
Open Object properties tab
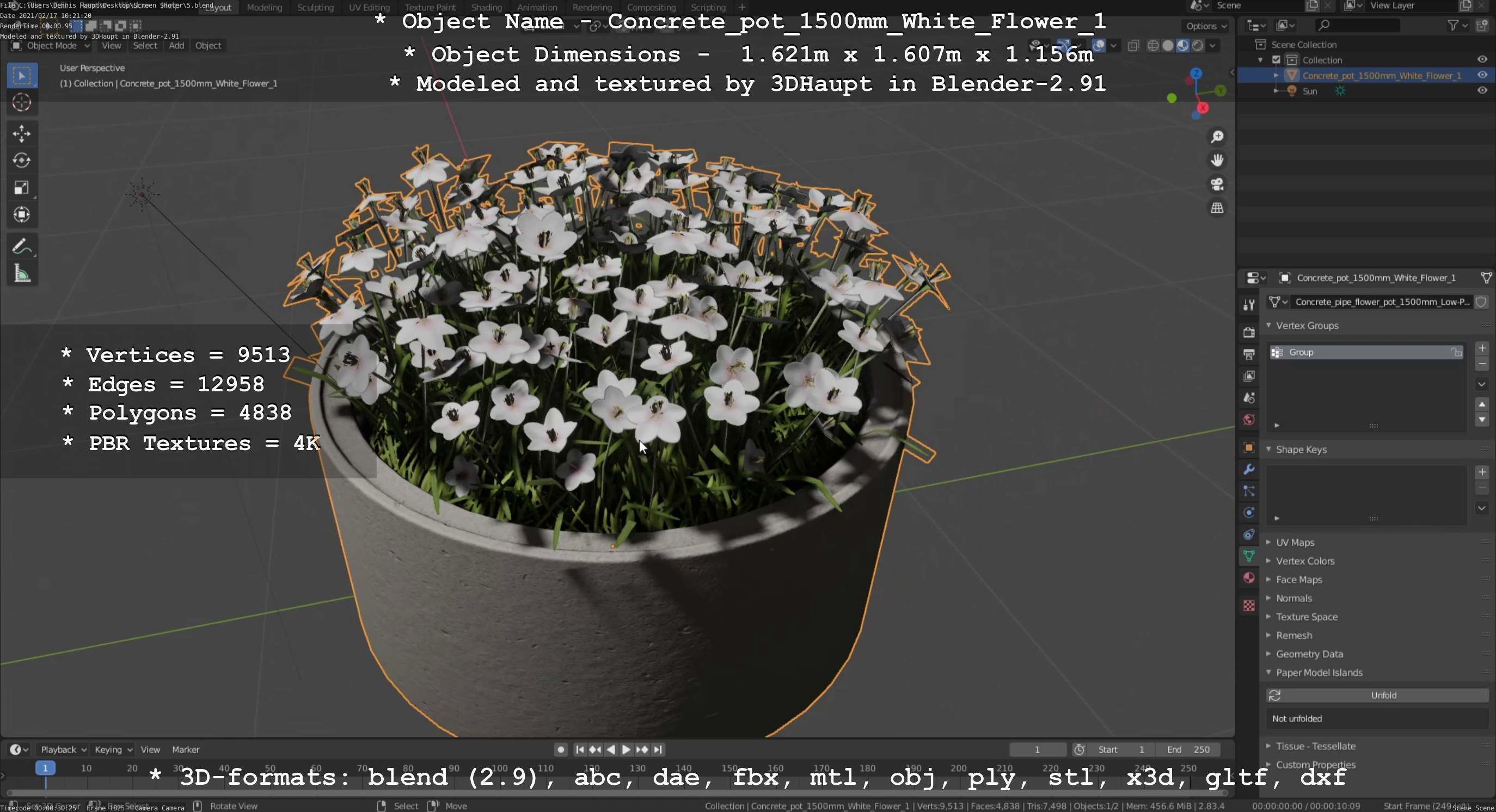point(1249,447)
